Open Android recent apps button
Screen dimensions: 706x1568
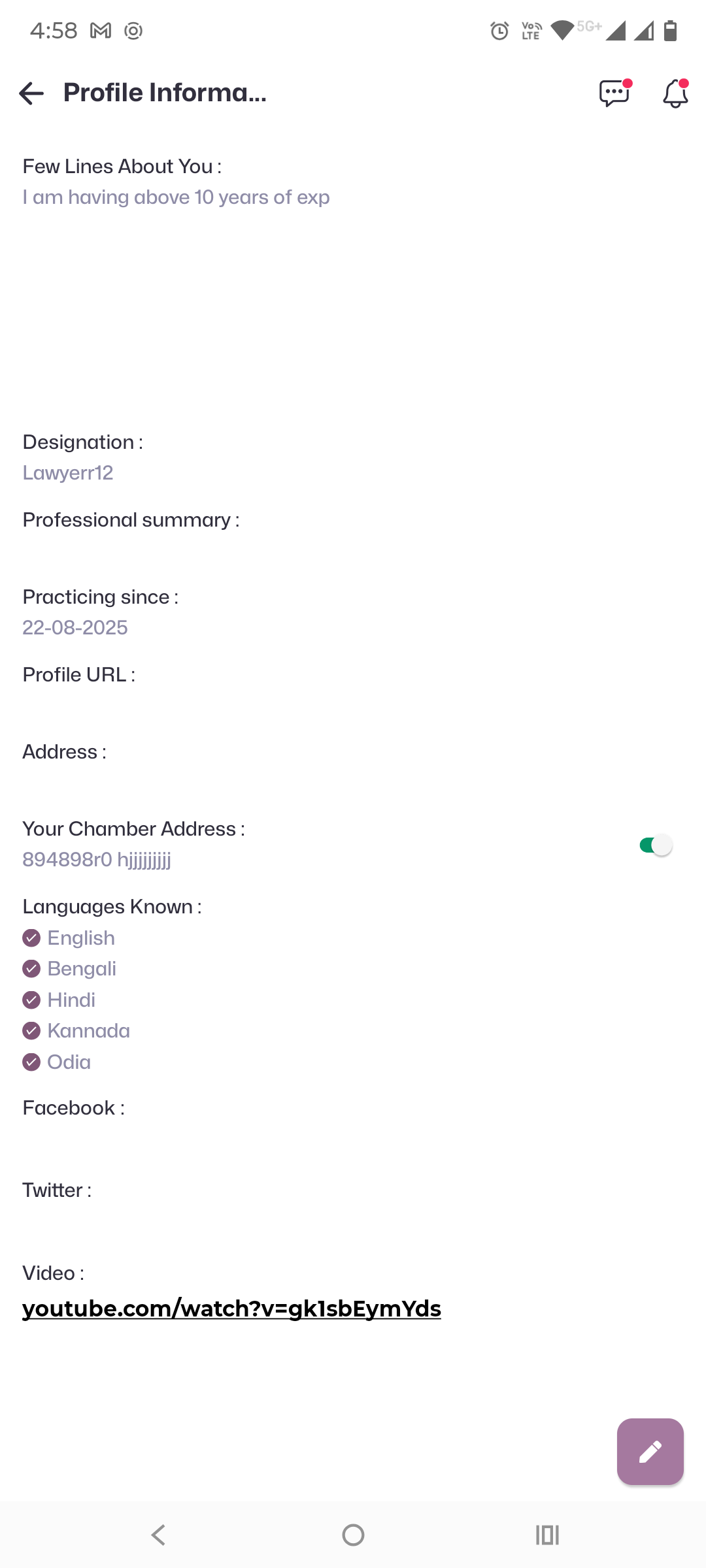pos(547,1535)
